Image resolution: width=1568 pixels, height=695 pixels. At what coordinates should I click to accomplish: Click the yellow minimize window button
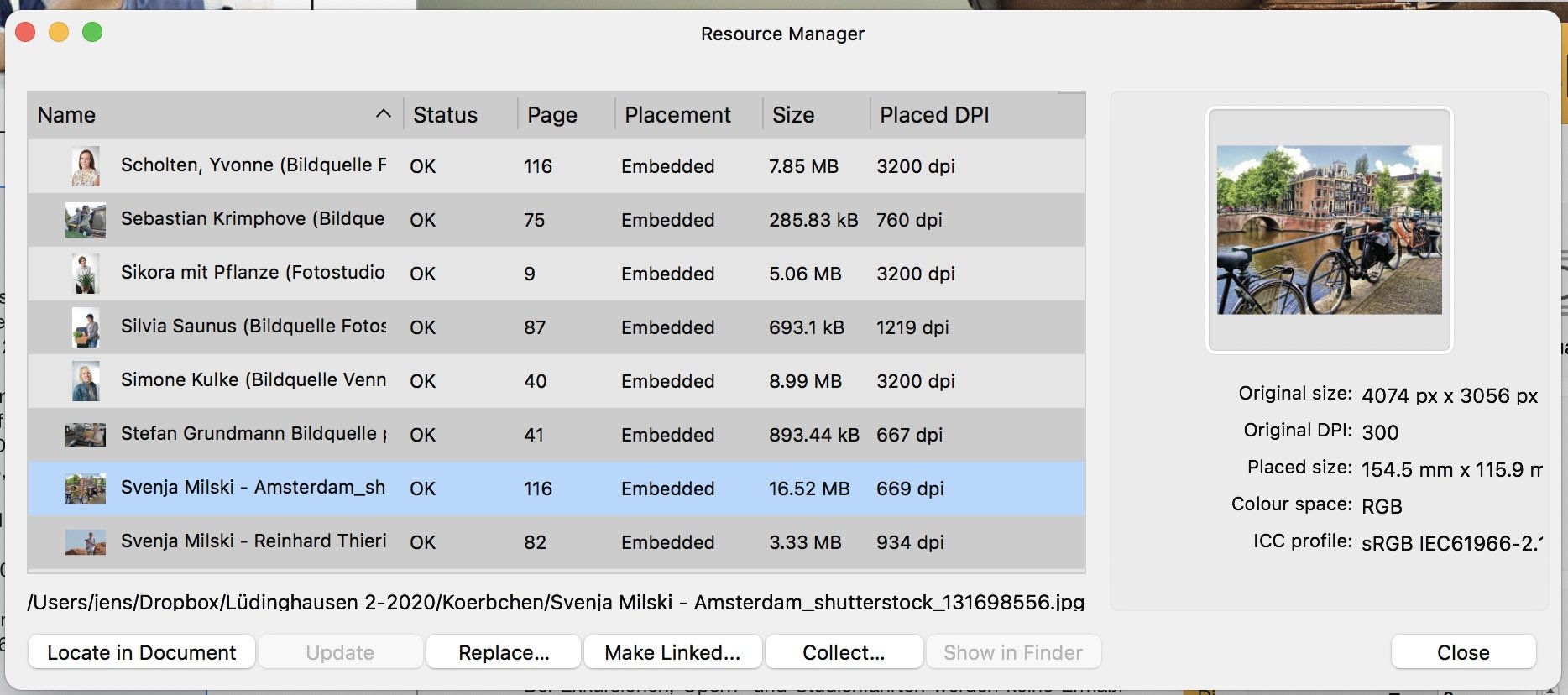(x=59, y=32)
